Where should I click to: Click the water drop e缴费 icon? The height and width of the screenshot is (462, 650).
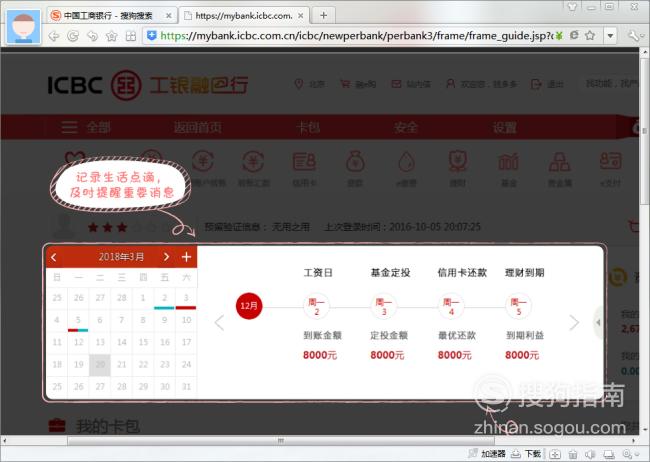point(407,162)
